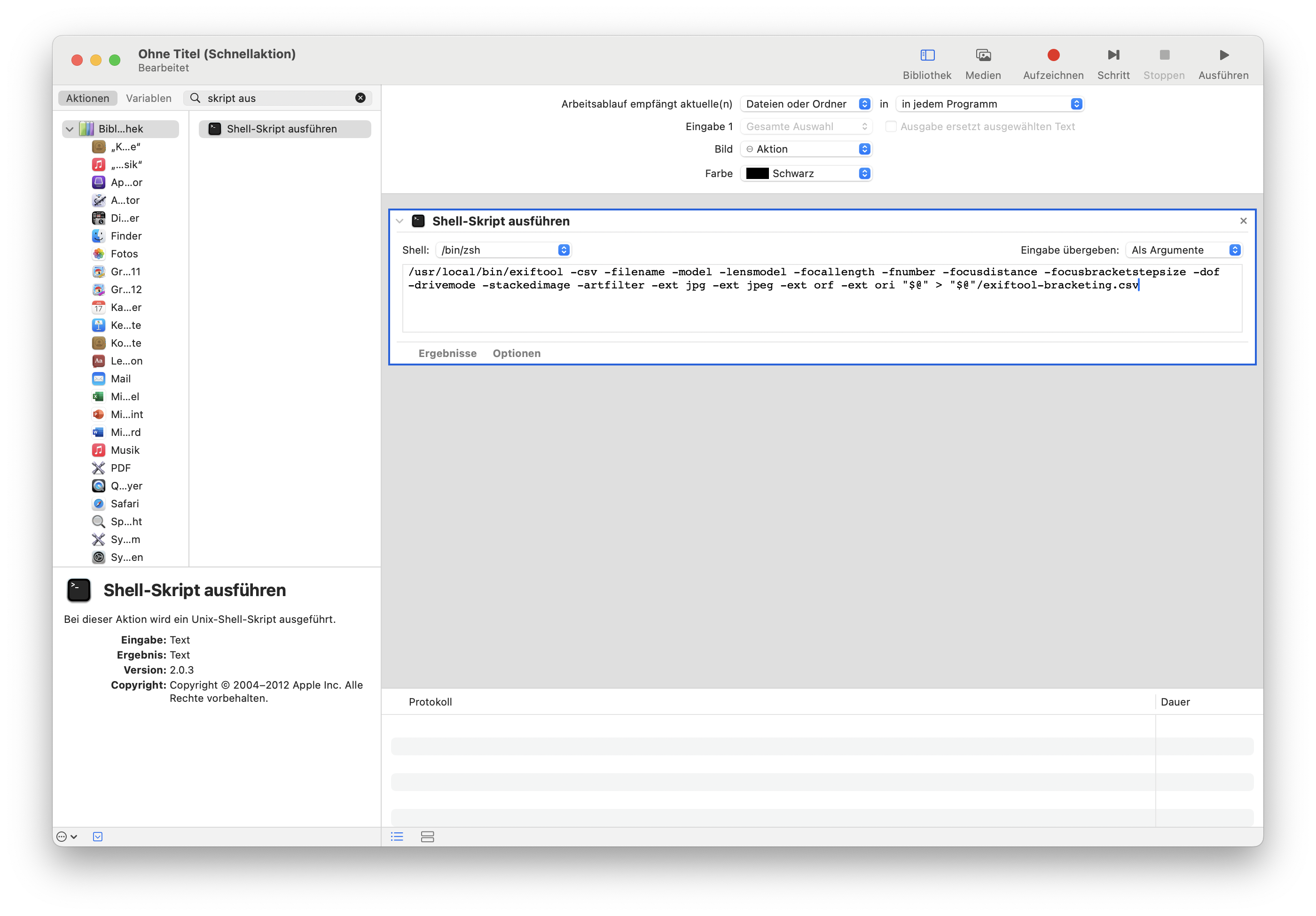This screenshot has width=1316, height=916.
Task: Open 'Als Argumente' input passing dropdown
Action: click(1184, 250)
